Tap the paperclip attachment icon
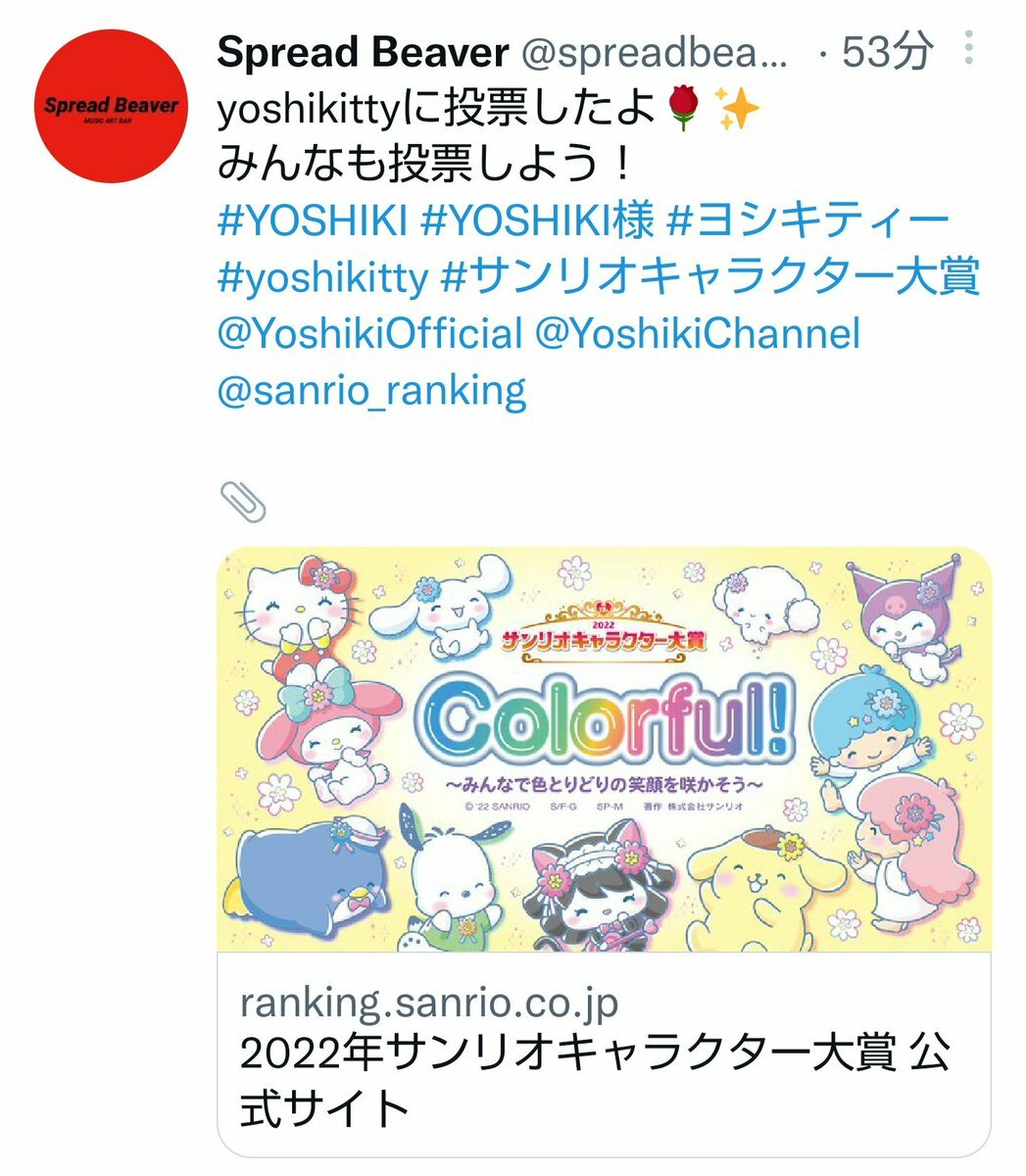 pos(241,503)
